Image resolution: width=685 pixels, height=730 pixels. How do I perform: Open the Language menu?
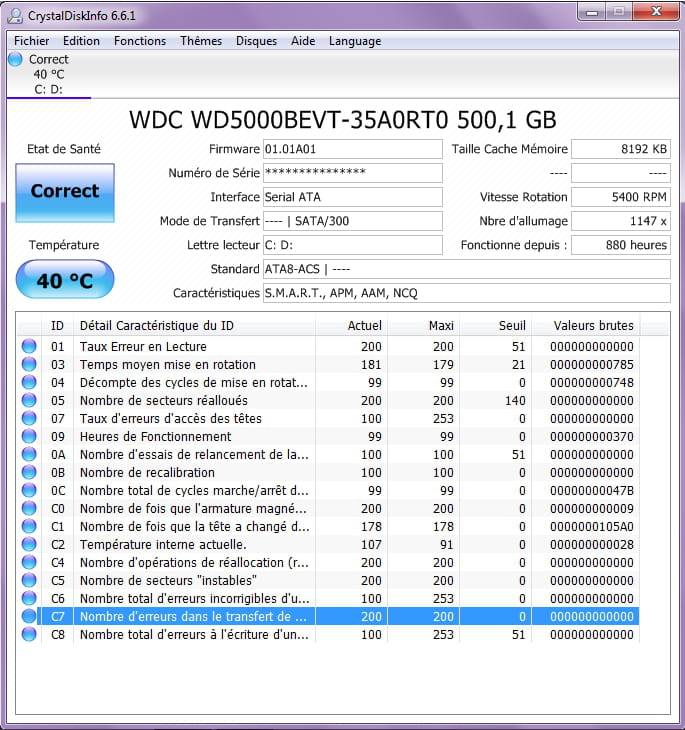355,41
